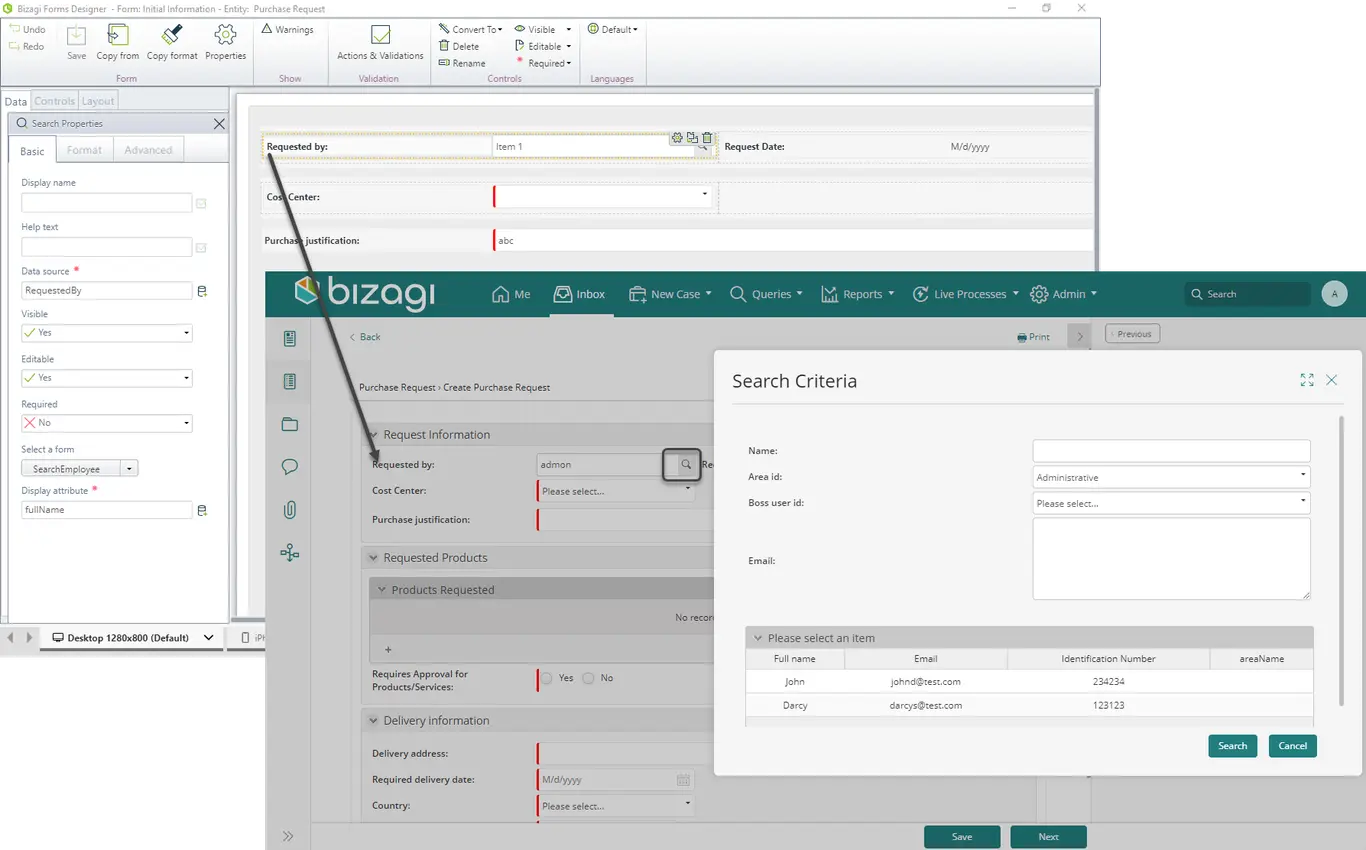Image resolution: width=1366 pixels, height=850 pixels.
Task: Open Actions & Validations
Action: coord(380,42)
